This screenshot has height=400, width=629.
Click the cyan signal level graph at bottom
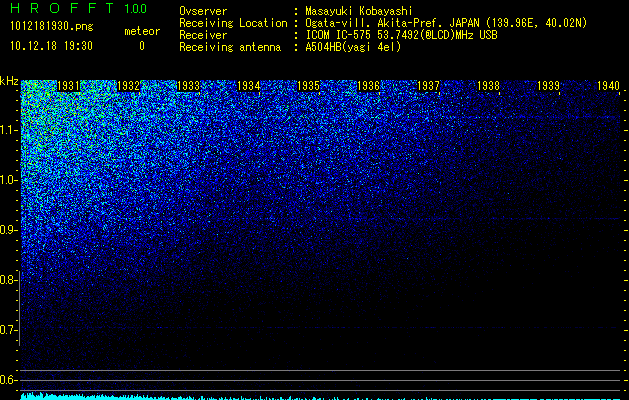(x=320, y=396)
